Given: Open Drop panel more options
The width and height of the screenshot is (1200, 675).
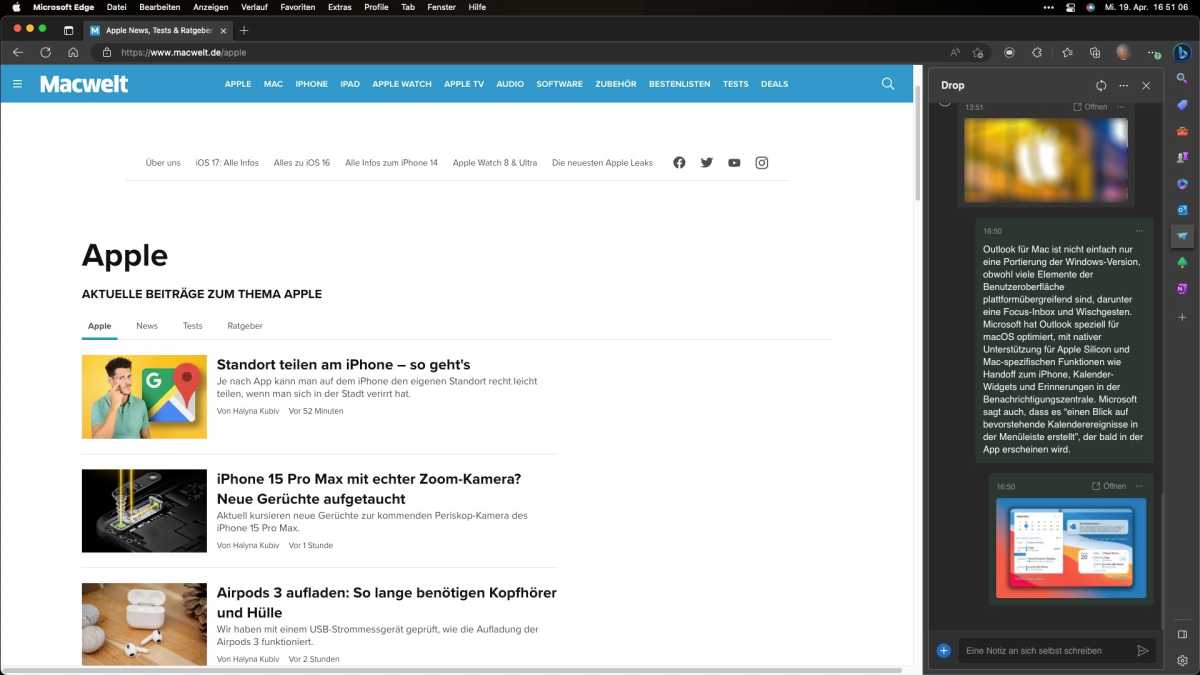Looking at the screenshot, I should (x=1124, y=86).
